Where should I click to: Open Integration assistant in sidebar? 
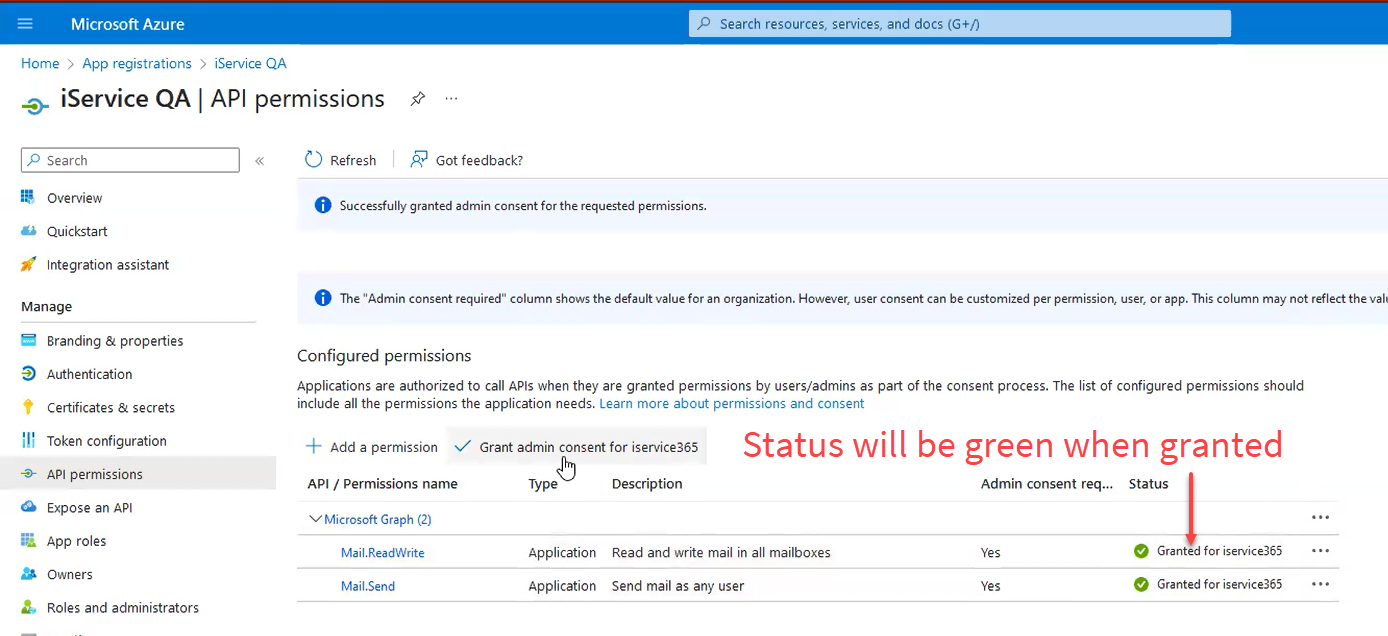click(x=108, y=265)
